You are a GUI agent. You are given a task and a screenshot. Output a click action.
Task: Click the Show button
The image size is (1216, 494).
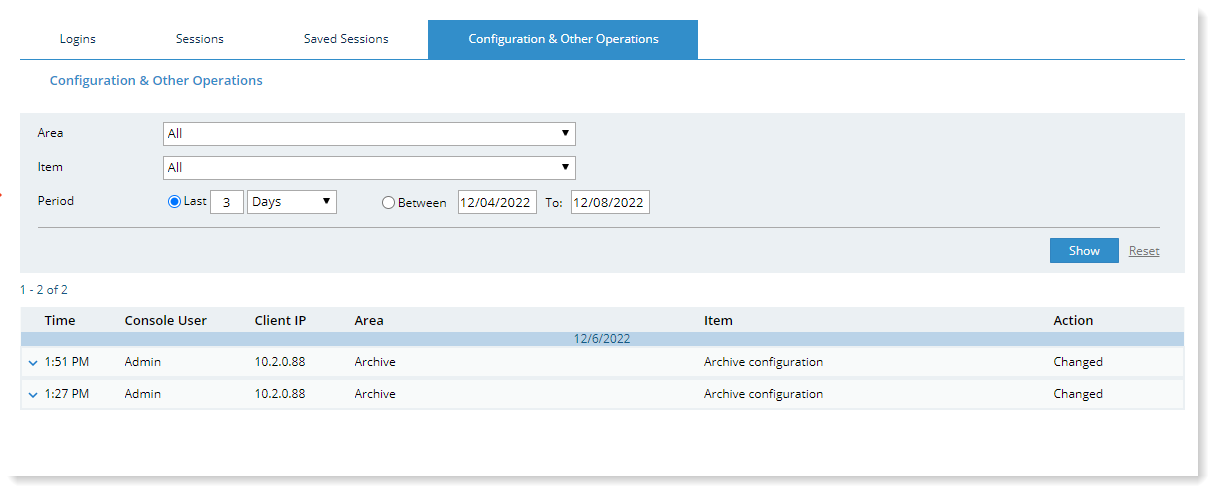click(1083, 251)
